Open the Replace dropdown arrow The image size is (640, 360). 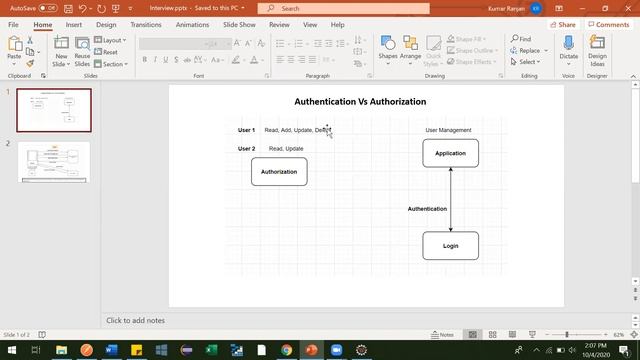coord(546,51)
